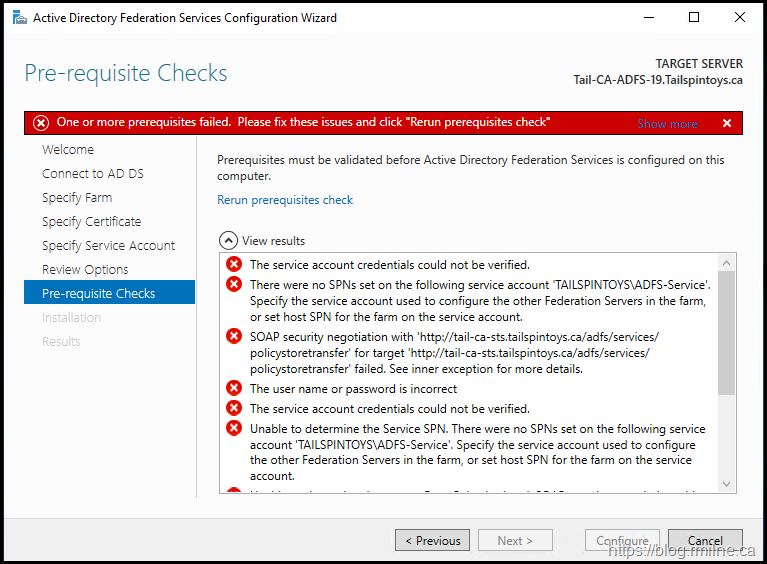Click error icon beside 'user name or password is incorrect'
The height and width of the screenshot is (564, 767).
pyautogui.click(x=234, y=388)
